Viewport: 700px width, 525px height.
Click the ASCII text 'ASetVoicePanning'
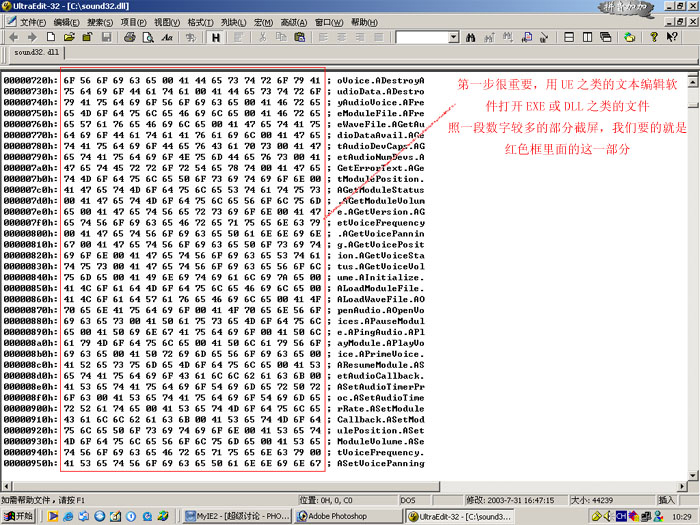coord(380,463)
